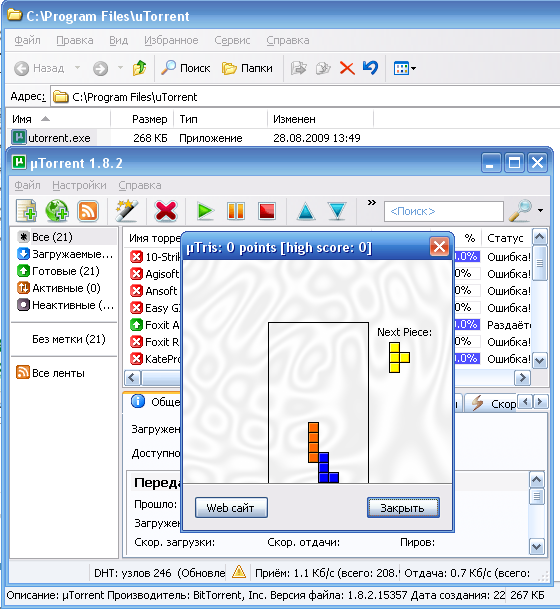The width and height of the screenshot is (560, 609).
Task: Start torrent with the green play icon
Action: [205, 211]
